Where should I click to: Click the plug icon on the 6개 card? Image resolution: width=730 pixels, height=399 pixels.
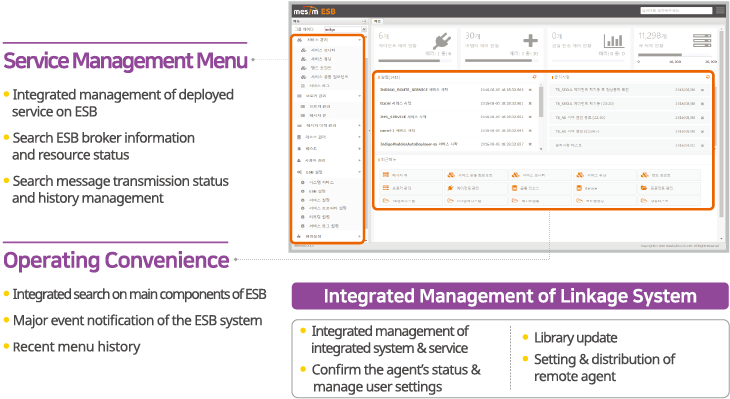(x=442, y=41)
